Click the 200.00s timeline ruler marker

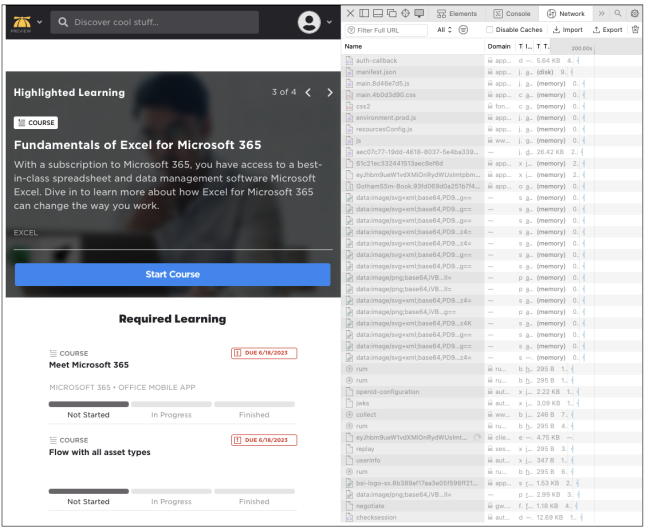(x=581, y=48)
